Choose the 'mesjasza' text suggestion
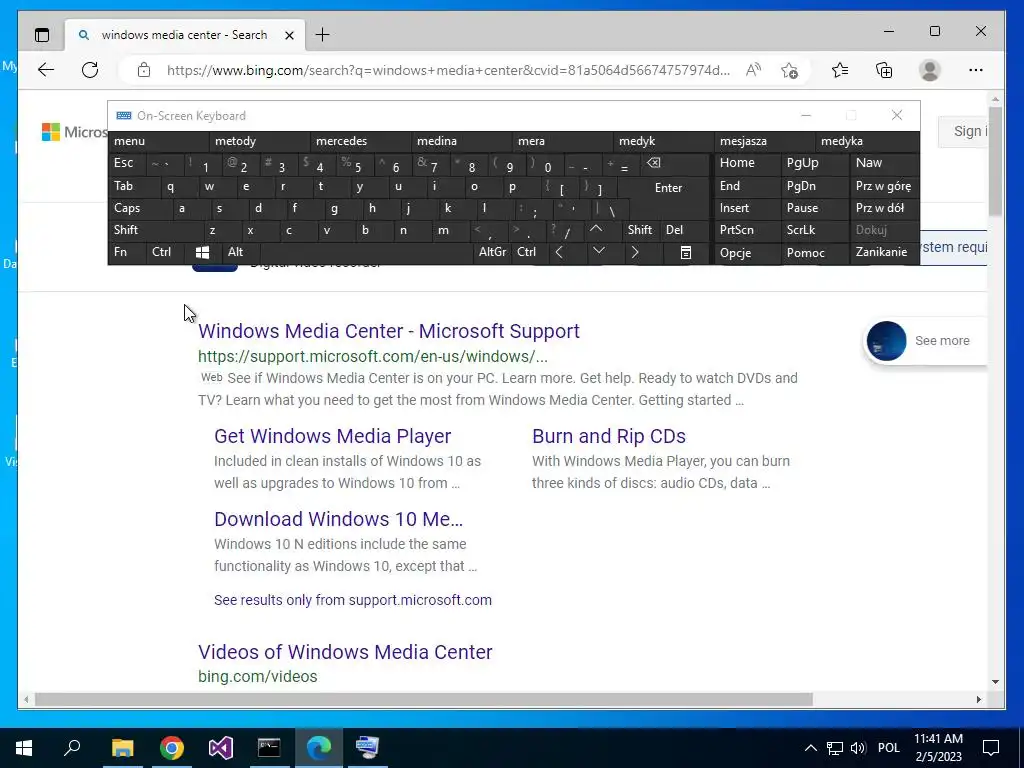Screen dimensions: 1024x768 coord(764,141)
